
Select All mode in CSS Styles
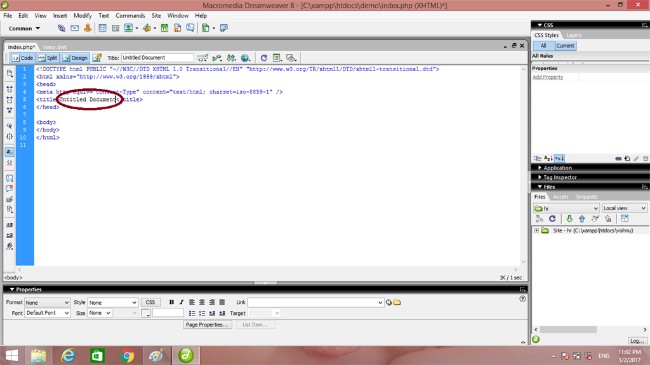click(x=543, y=46)
